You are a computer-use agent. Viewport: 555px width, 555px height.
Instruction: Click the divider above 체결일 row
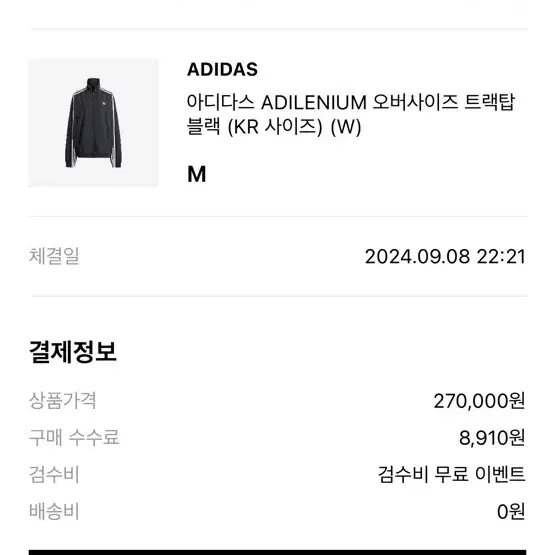click(278, 216)
